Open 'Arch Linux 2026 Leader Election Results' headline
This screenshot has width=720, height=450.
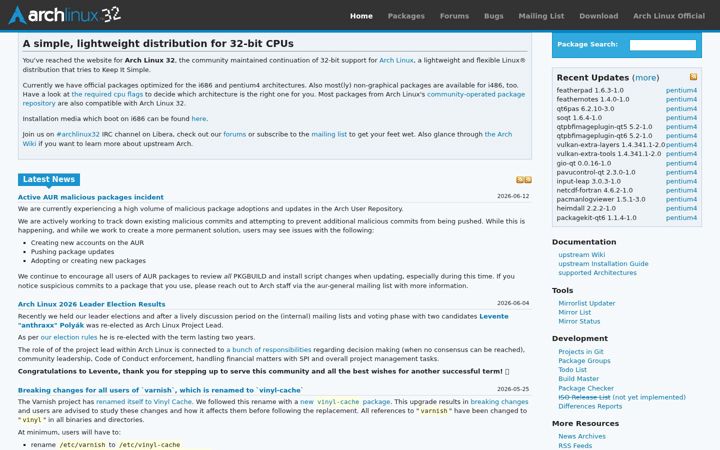click(x=91, y=304)
